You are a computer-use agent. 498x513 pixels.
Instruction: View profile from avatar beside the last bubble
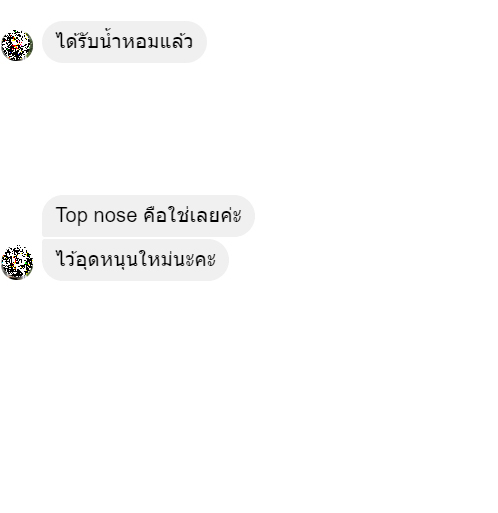click(x=17, y=262)
